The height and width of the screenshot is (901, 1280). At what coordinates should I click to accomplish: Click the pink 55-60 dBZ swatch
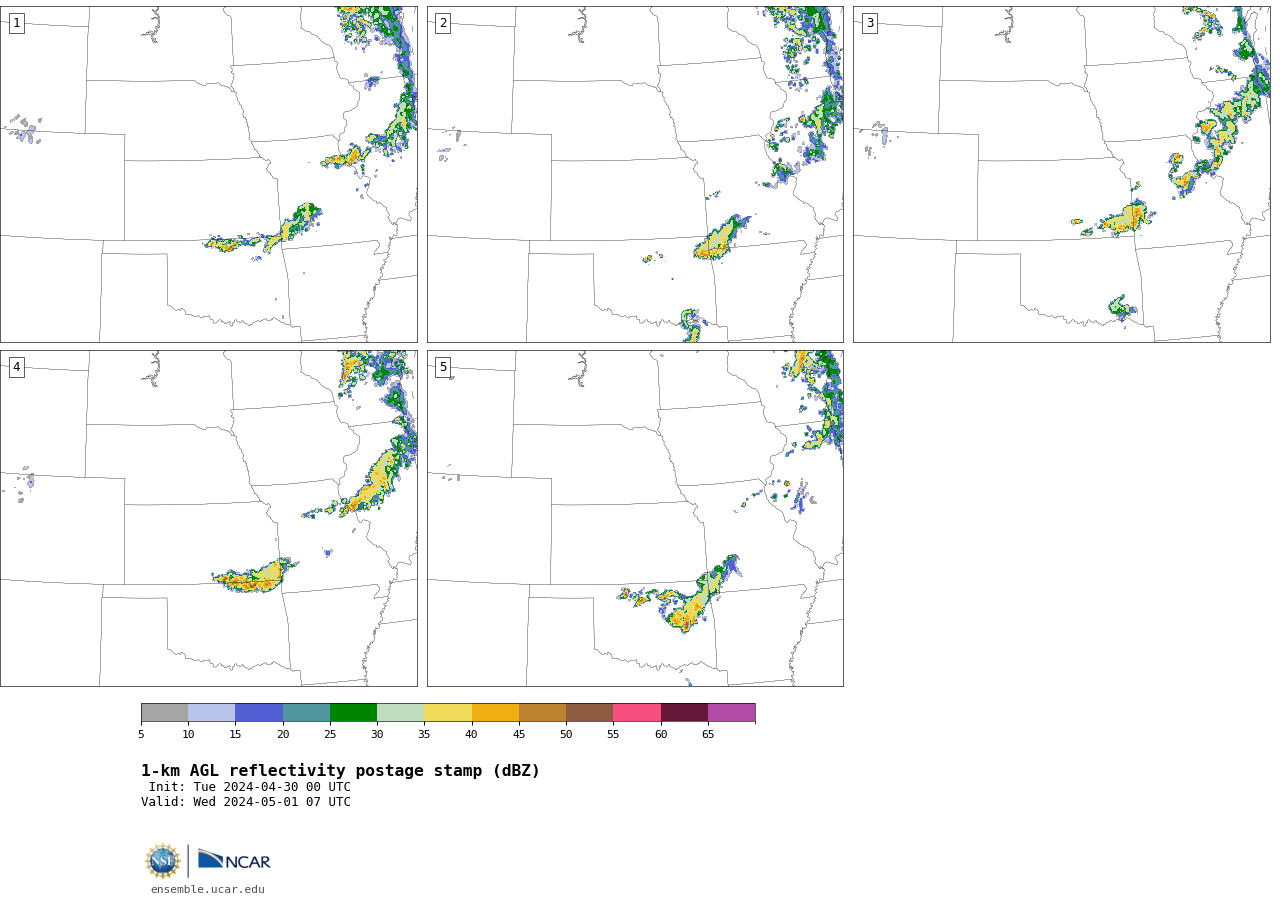[x=637, y=712]
